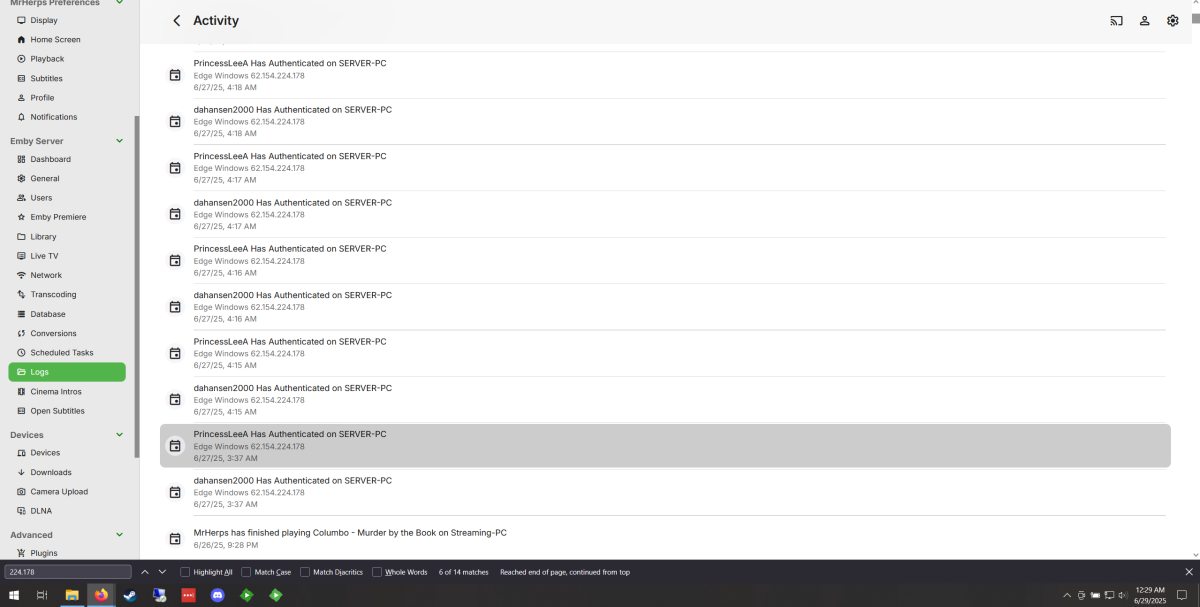This screenshot has height=607, width=1200.
Task: Open the cast to device icon
Action: (x=1116, y=20)
